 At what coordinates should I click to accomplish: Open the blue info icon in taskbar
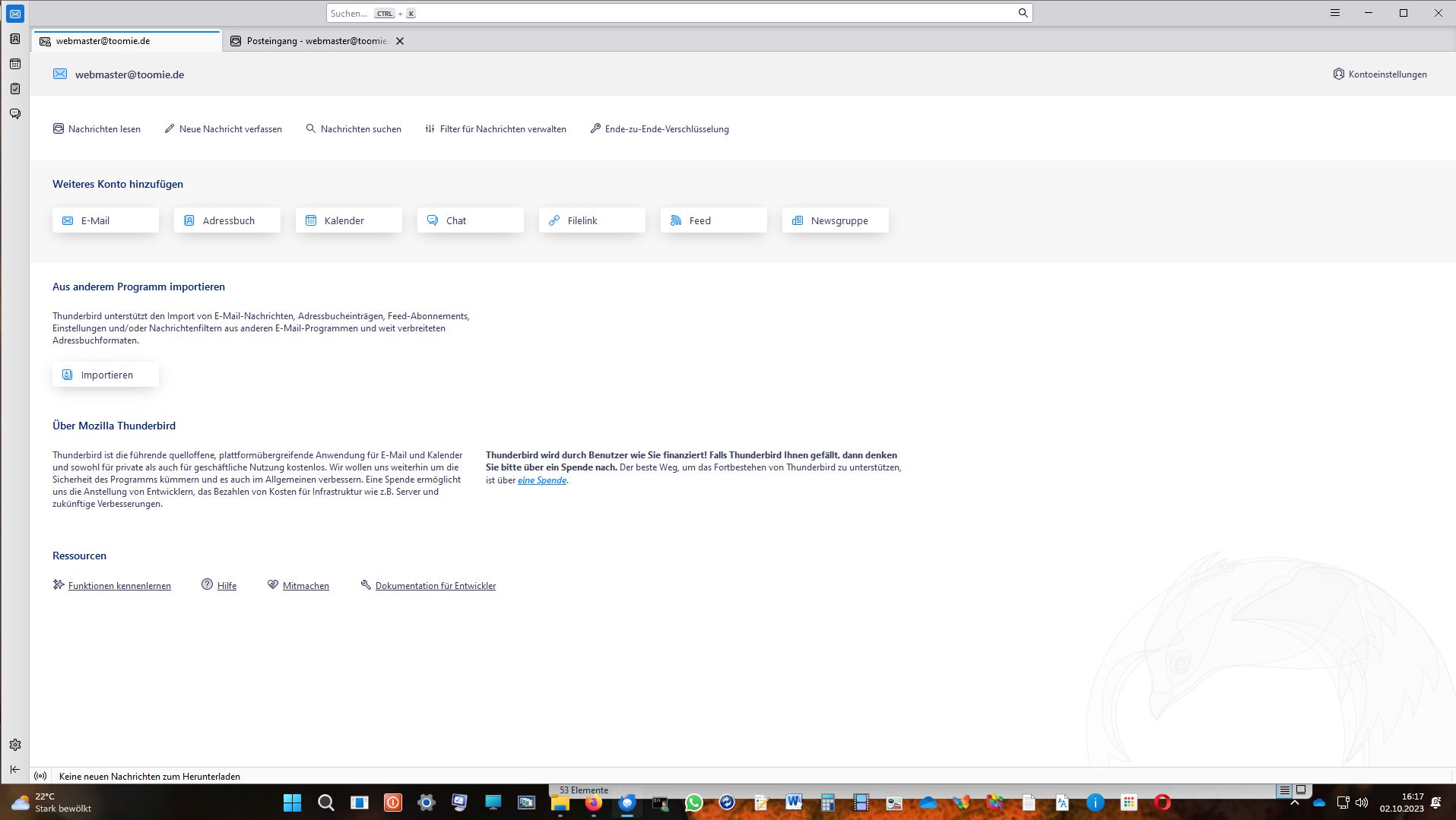[1095, 803]
